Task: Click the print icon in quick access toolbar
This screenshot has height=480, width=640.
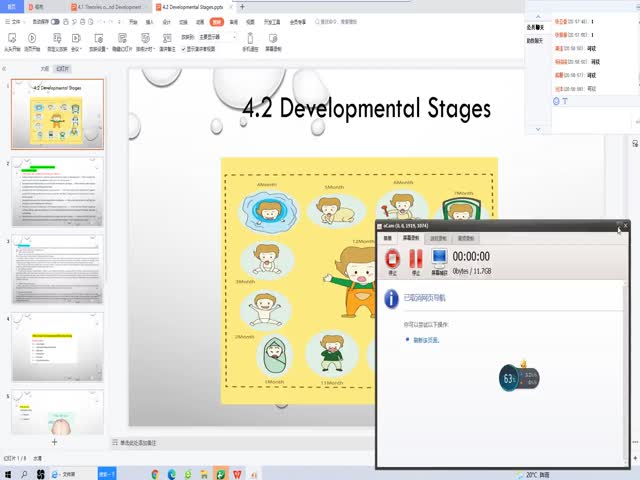Action: pos(83,22)
